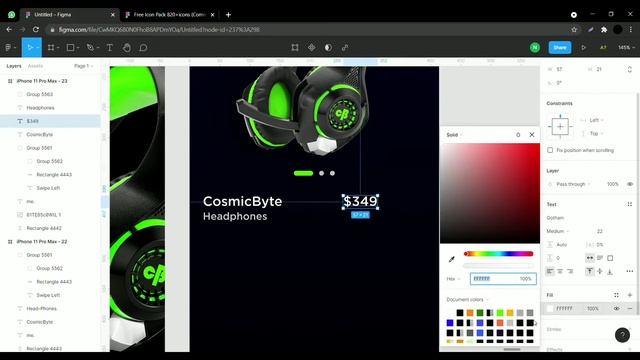
Task: Go back in browser
Action: 9,29
